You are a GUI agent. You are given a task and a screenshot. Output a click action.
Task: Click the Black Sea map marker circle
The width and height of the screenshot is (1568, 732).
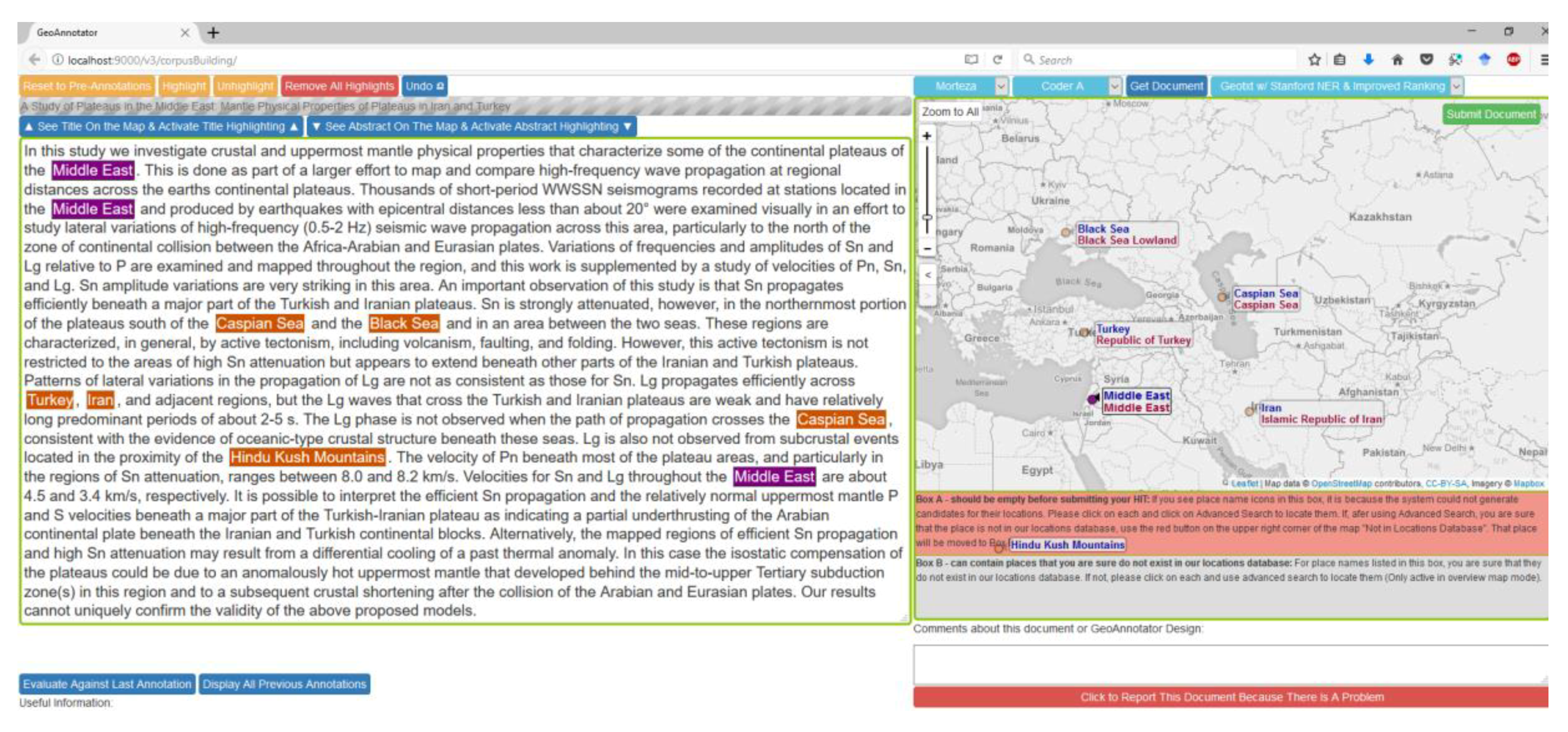(x=1066, y=232)
